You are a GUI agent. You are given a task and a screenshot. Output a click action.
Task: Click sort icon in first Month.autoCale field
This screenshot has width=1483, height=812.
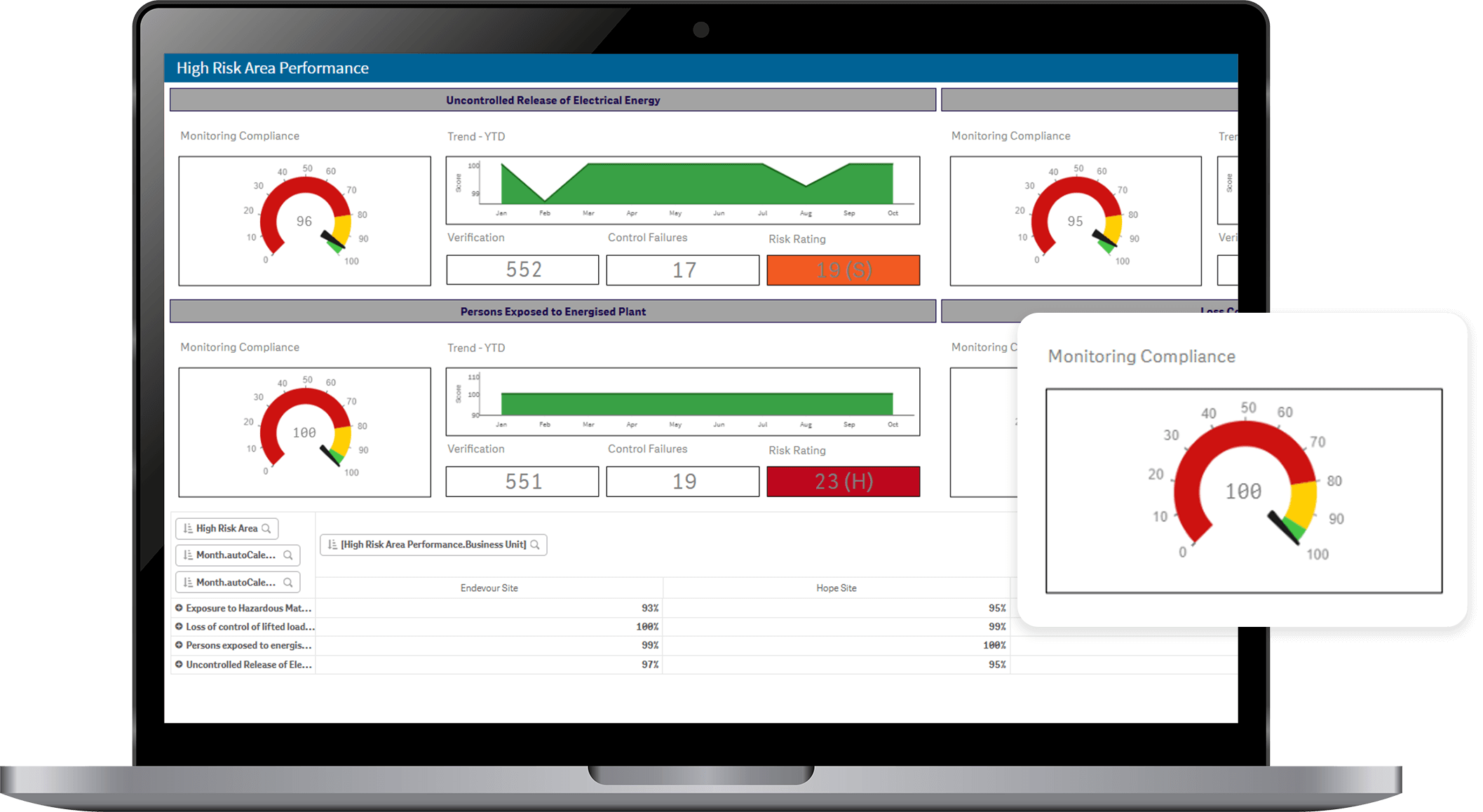tap(188, 555)
